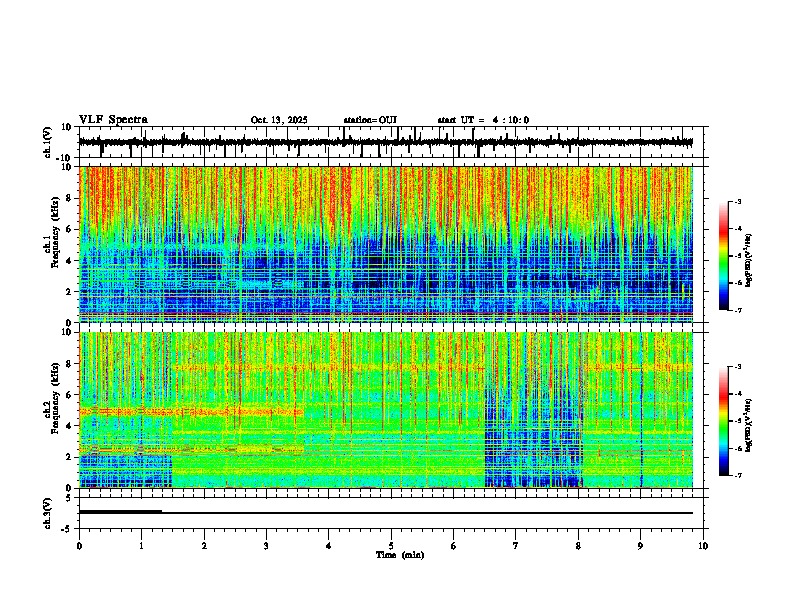
Task: Click the "6" tick on the time axis
Action: [454, 546]
